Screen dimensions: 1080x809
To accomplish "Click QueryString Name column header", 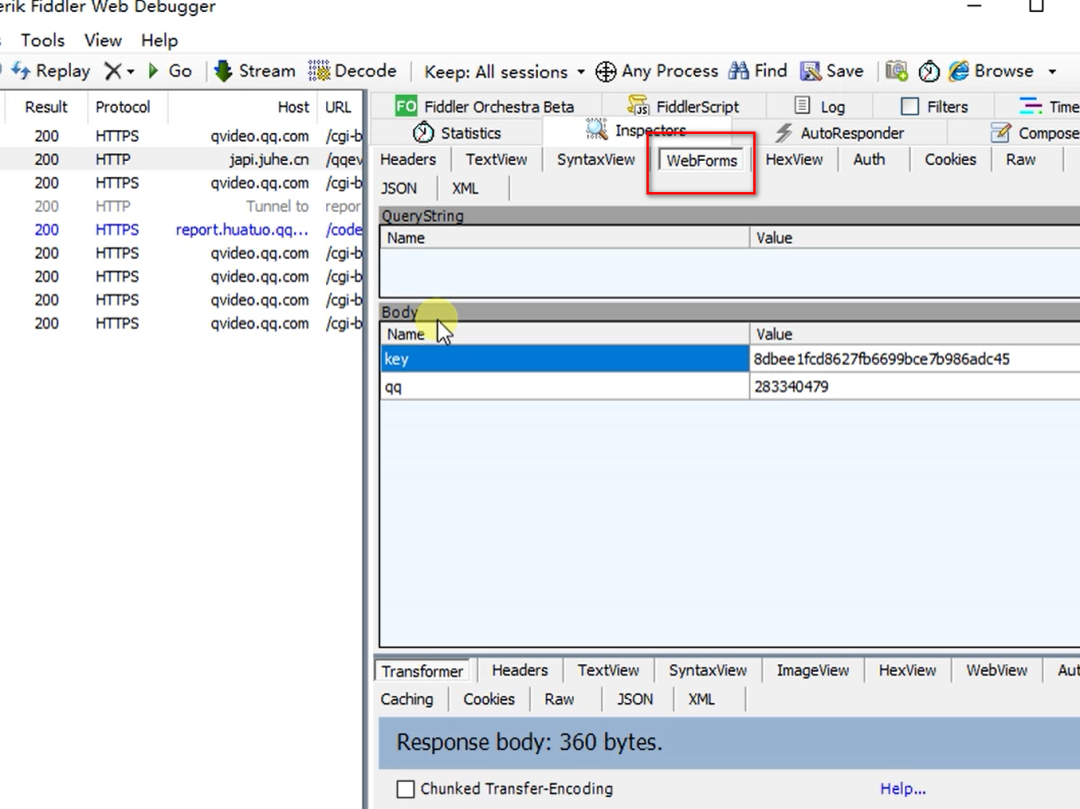I will [x=564, y=238].
